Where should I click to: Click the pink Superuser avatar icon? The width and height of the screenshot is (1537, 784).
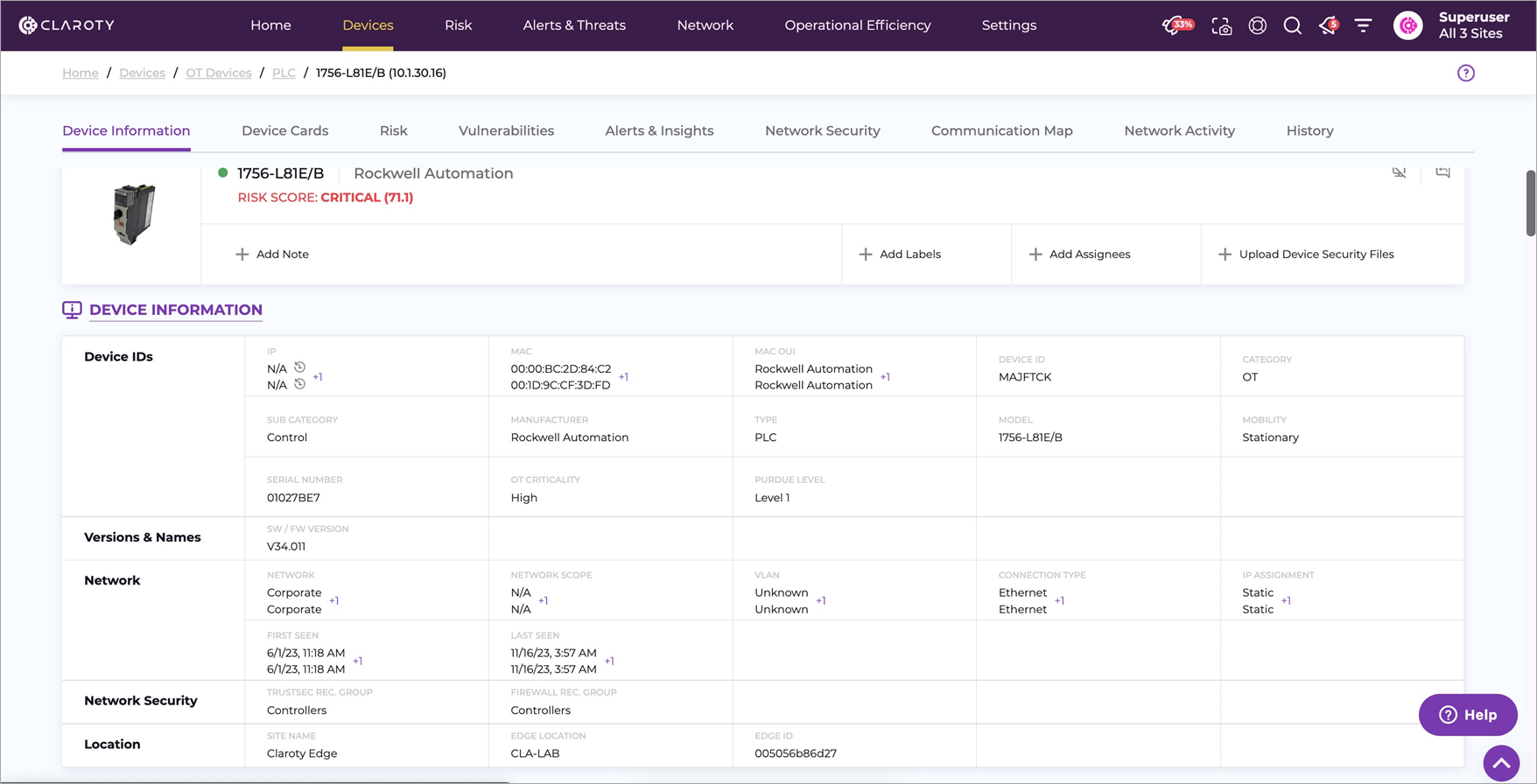1408,25
